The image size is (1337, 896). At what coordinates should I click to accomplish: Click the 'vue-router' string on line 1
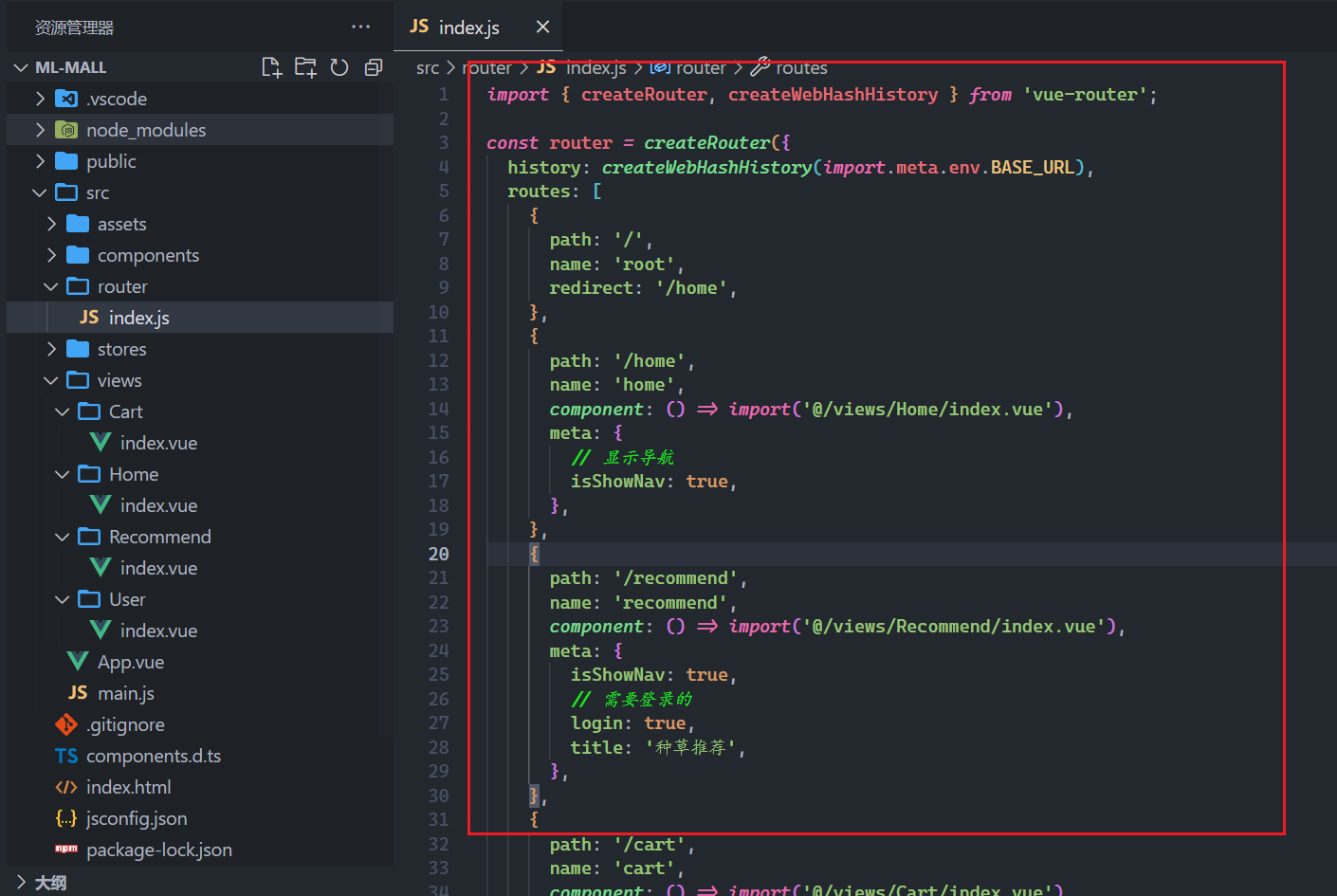(1085, 95)
